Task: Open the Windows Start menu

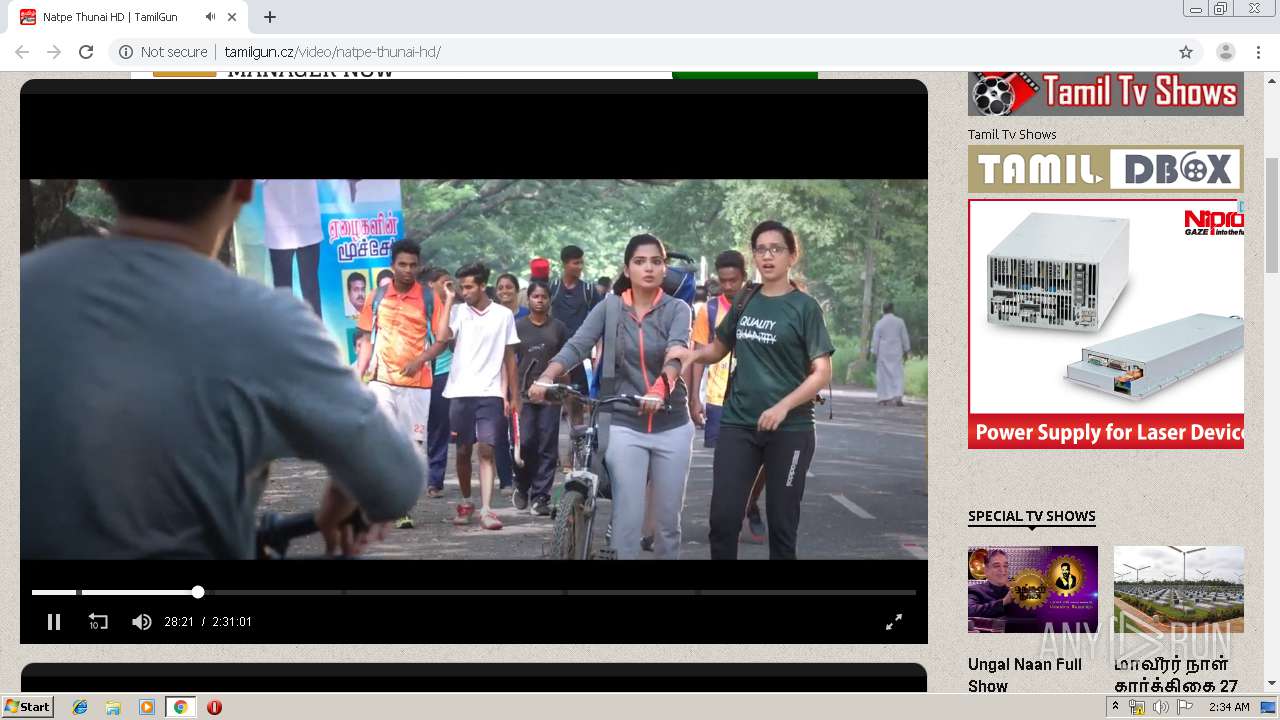Action: [27, 707]
